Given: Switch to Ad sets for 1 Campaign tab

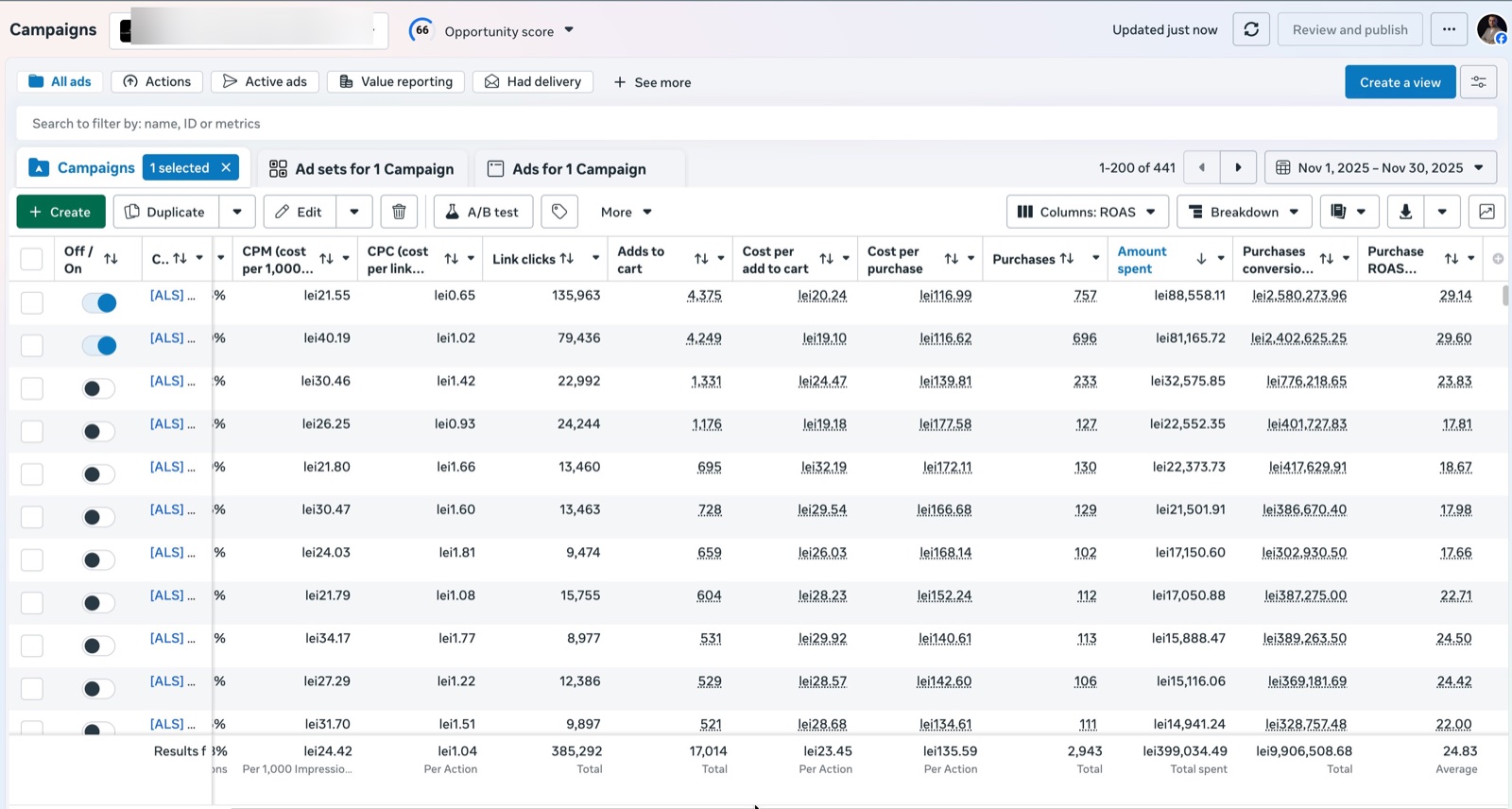Looking at the screenshot, I should 361,169.
